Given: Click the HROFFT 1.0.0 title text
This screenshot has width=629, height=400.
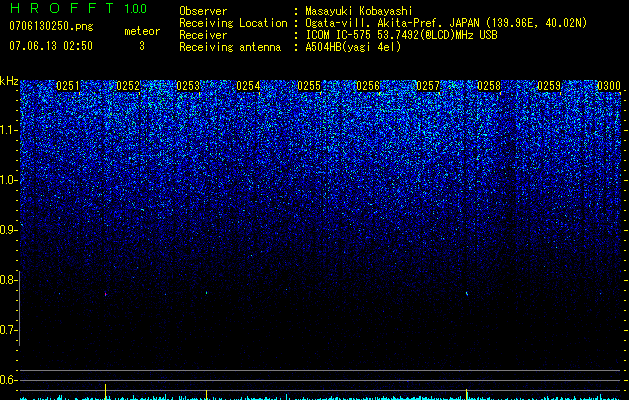Looking at the screenshot, I should tap(78, 8).
